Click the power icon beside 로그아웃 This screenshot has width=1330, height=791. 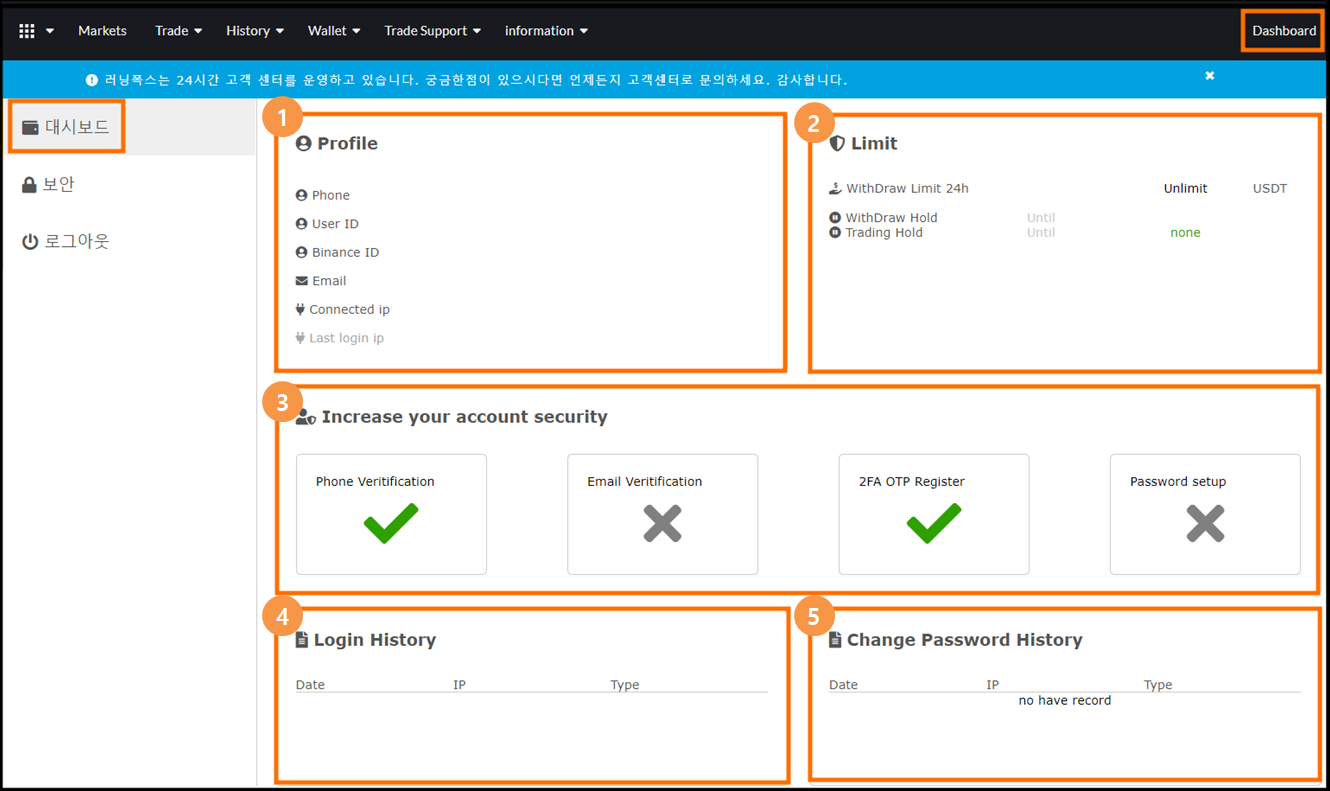click(30, 242)
